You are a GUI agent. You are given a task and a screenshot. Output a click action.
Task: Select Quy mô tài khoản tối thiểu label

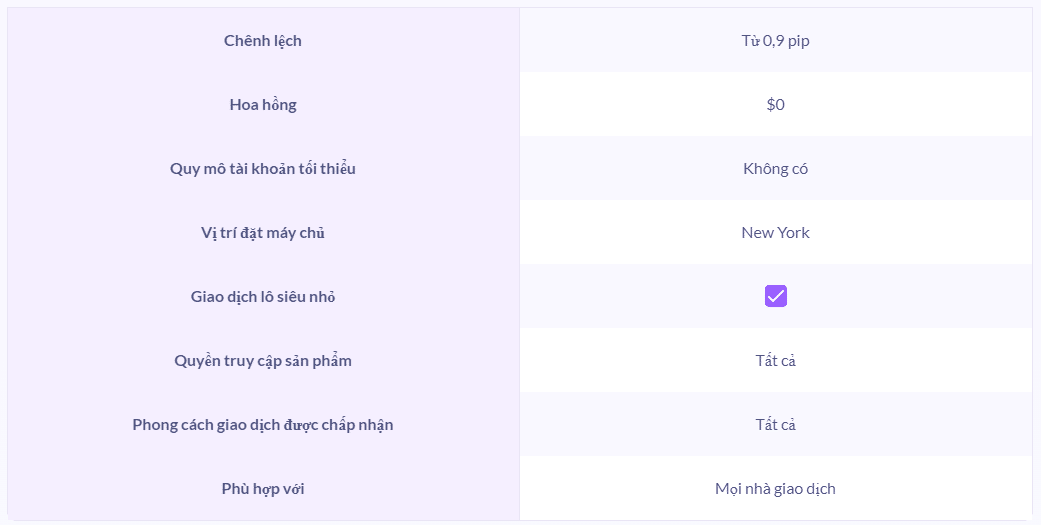[x=263, y=169]
